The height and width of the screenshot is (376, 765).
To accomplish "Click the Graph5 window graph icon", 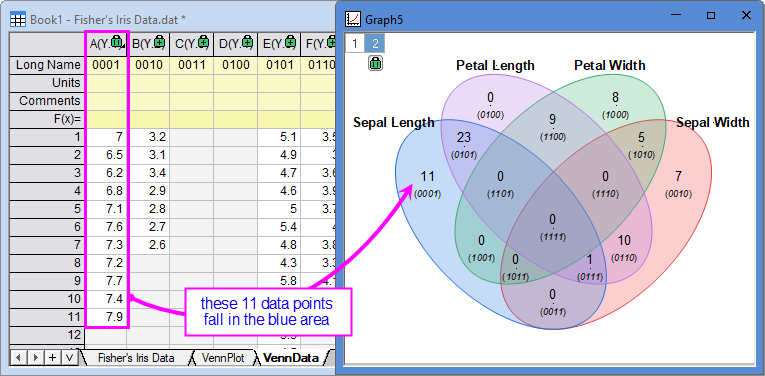I will coord(352,19).
